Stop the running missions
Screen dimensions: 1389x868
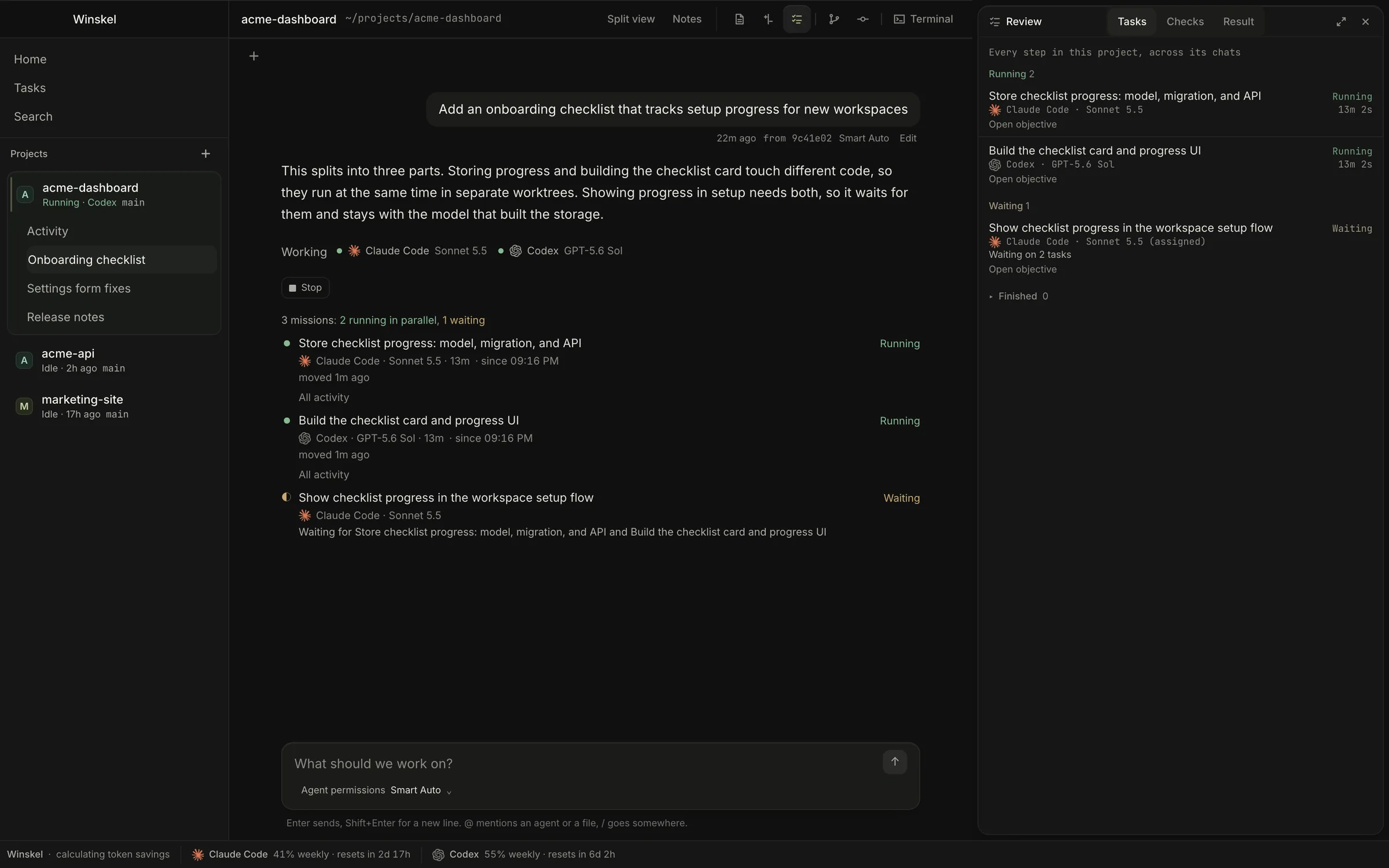(305, 288)
